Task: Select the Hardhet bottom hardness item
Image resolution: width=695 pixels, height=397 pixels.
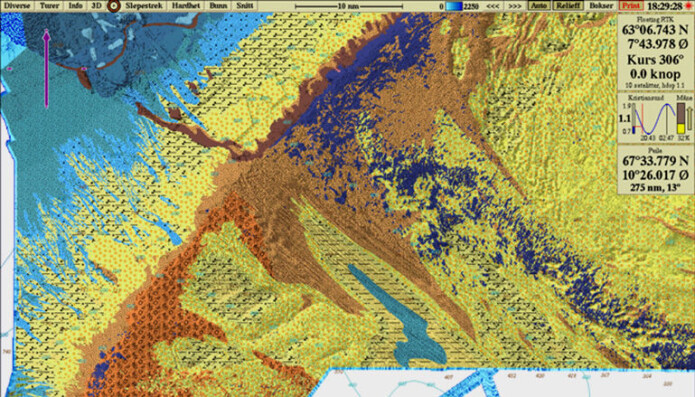Action: click(186, 6)
